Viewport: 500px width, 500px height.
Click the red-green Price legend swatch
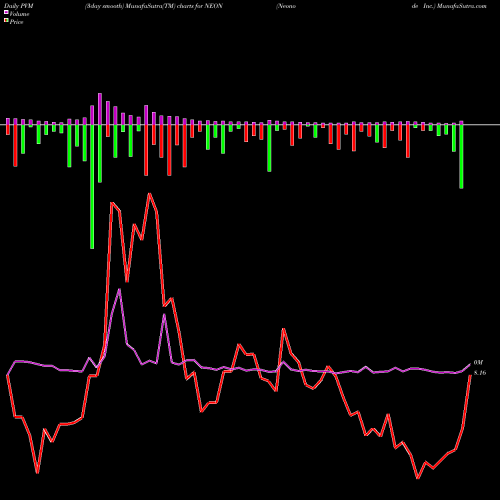(x=6, y=21)
